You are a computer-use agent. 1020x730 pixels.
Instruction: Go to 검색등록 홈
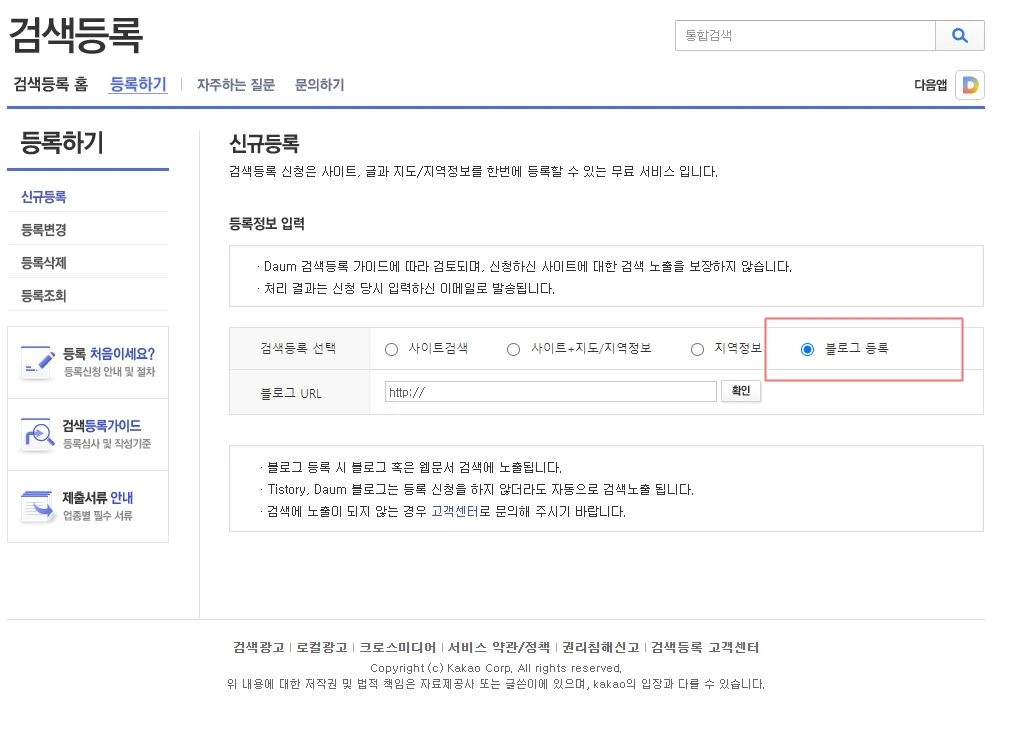point(50,85)
